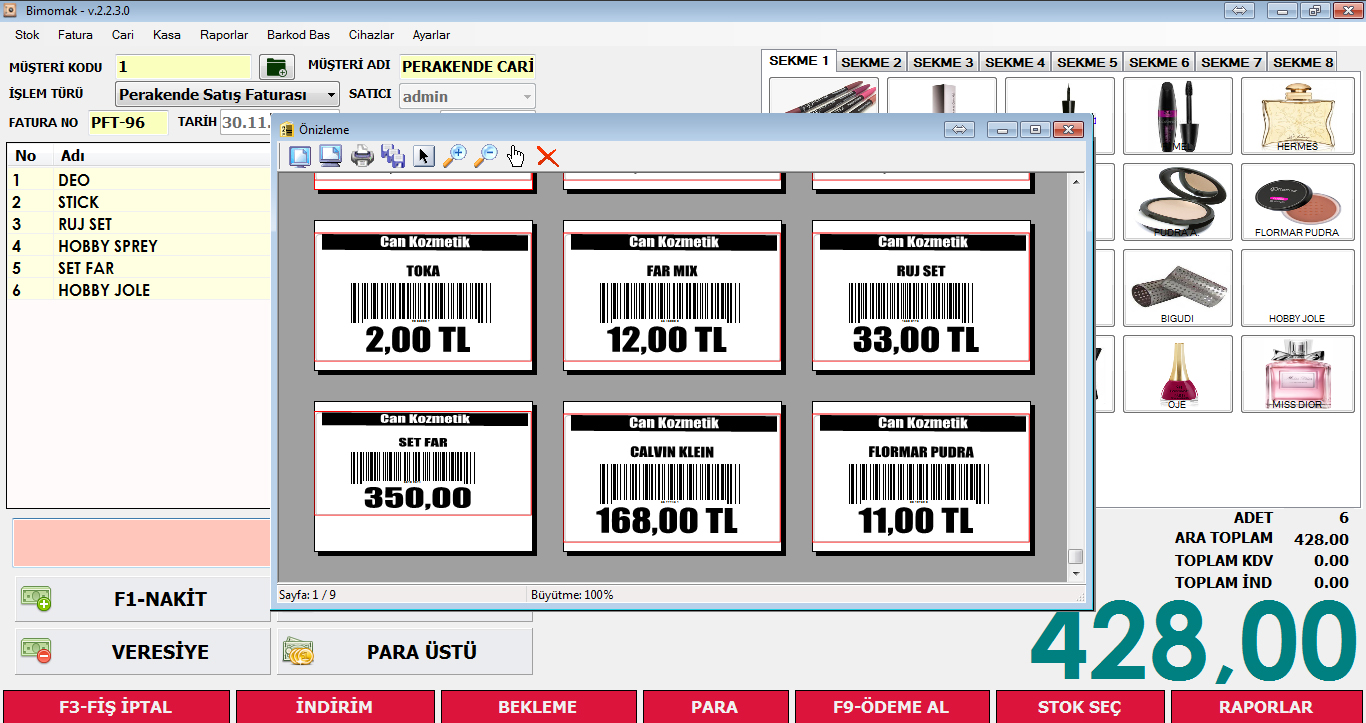Screen dimensions: 1366x723
Task: Open the Raporlar menu
Action: 224,34
